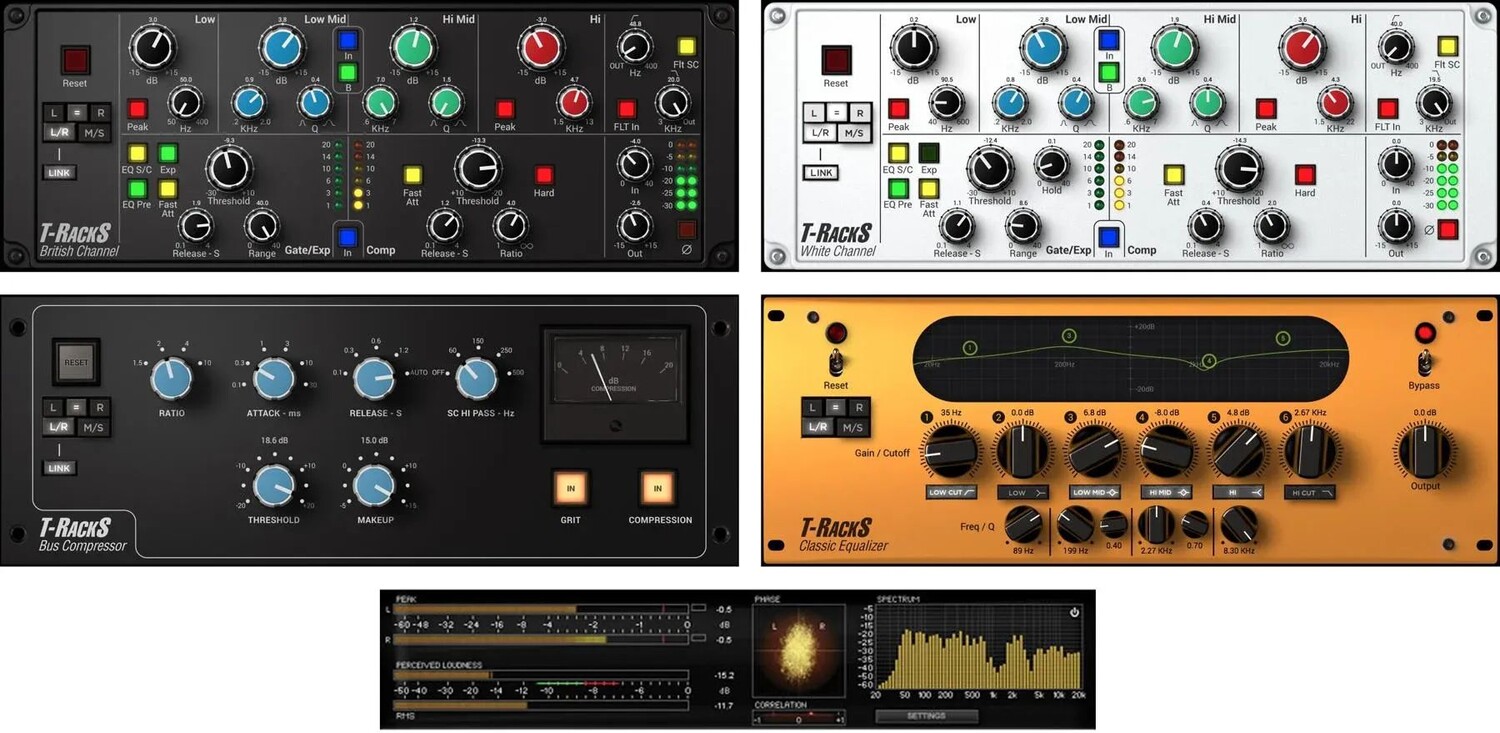This screenshot has width=1500, height=733.
Task: Toggle phase invert on White Channel
Action: click(1447, 230)
